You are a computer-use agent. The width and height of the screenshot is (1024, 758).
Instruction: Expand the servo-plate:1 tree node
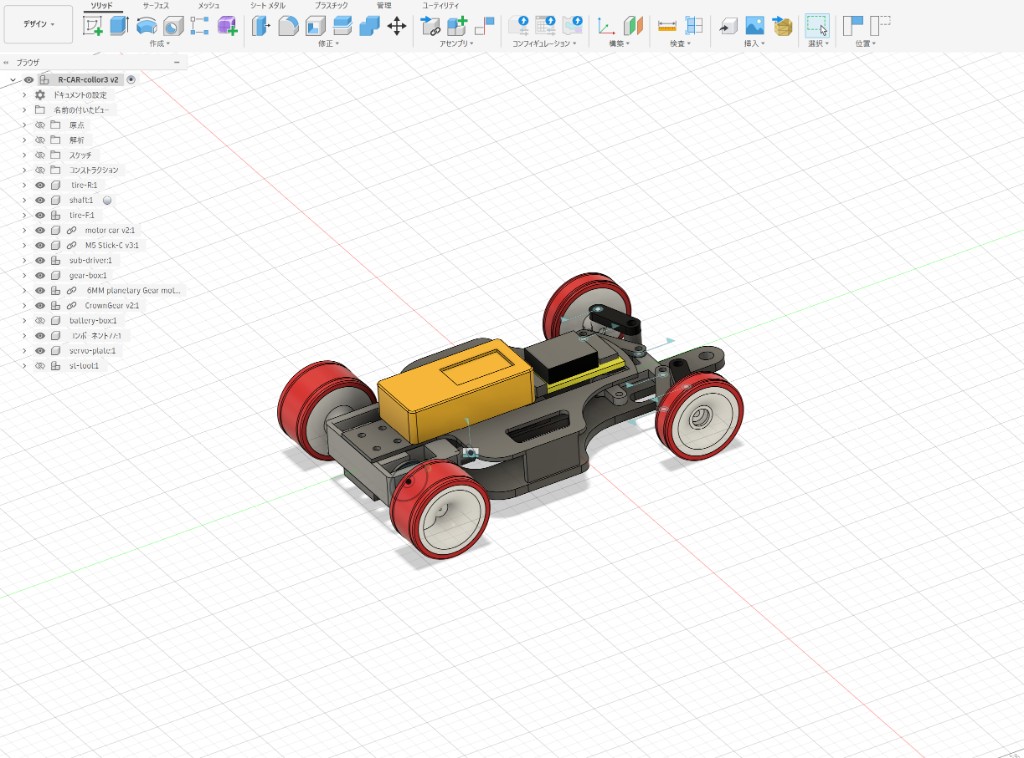pos(24,351)
